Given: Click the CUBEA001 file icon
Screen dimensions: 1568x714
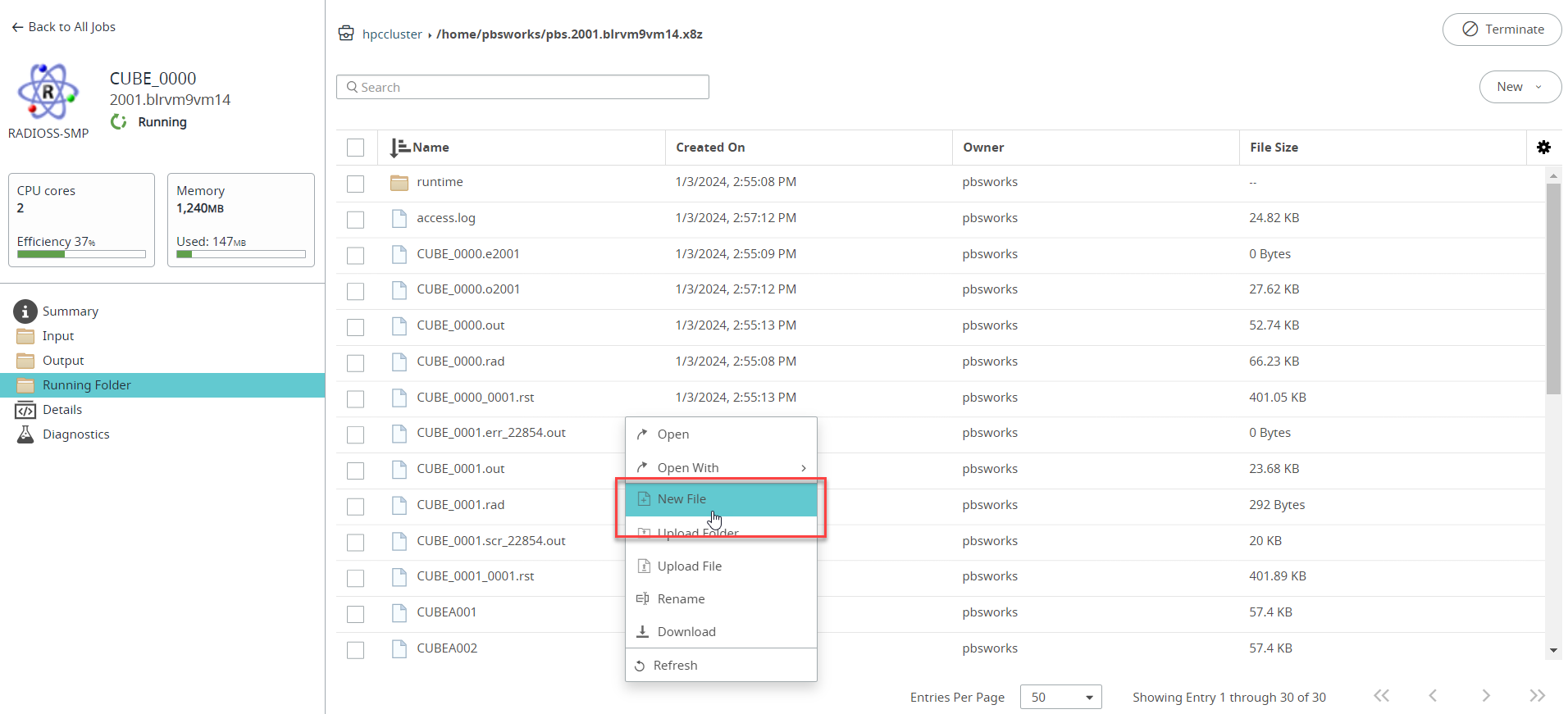Looking at the screenshot, I should coord(399,612).
